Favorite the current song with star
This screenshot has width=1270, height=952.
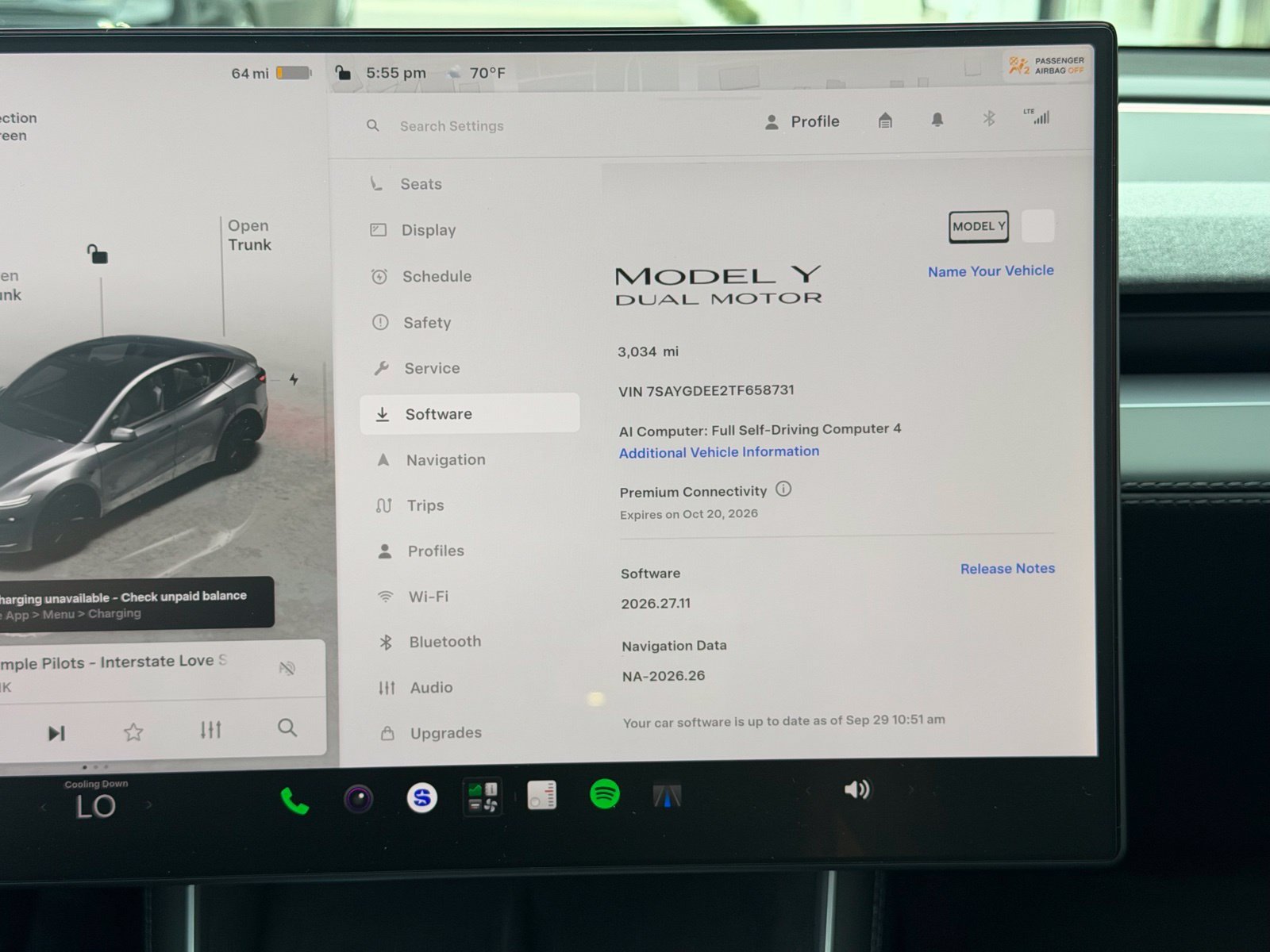[133, 731]
